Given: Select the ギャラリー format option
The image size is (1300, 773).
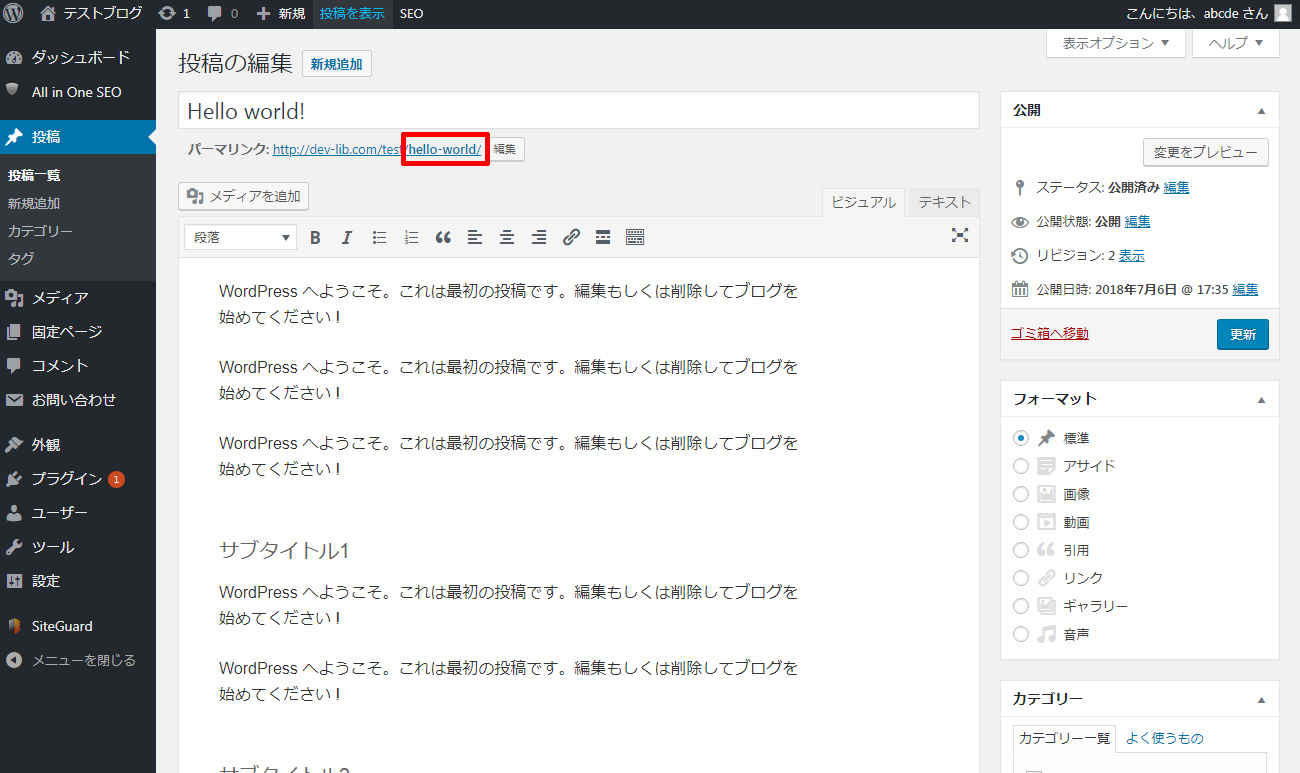Looking at the screenshot, I should click(1021, 606).
